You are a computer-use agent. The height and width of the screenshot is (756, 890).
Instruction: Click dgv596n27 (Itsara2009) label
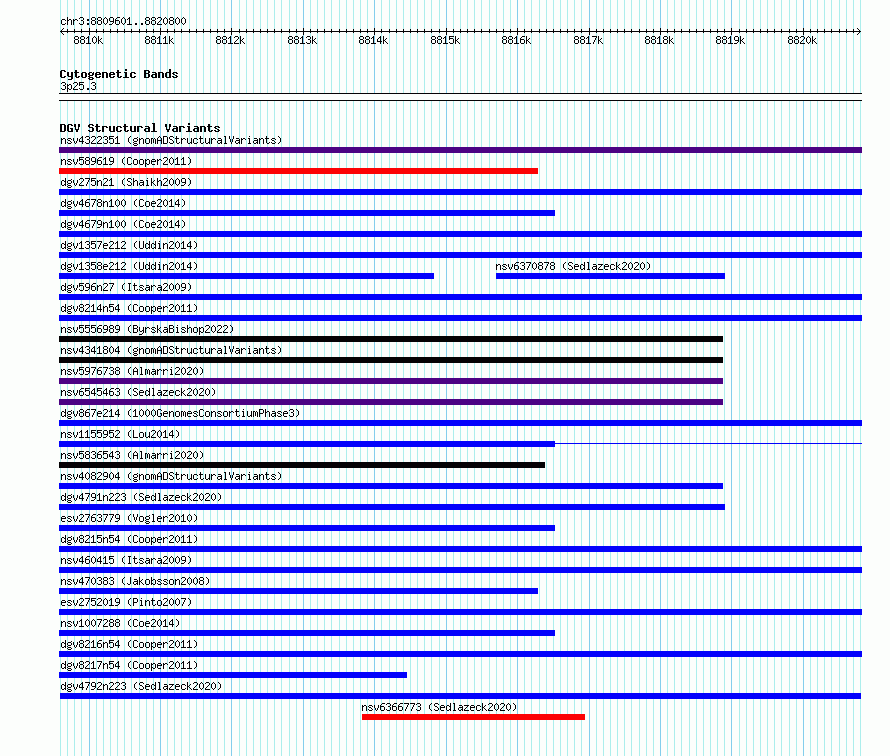[126, 287]
